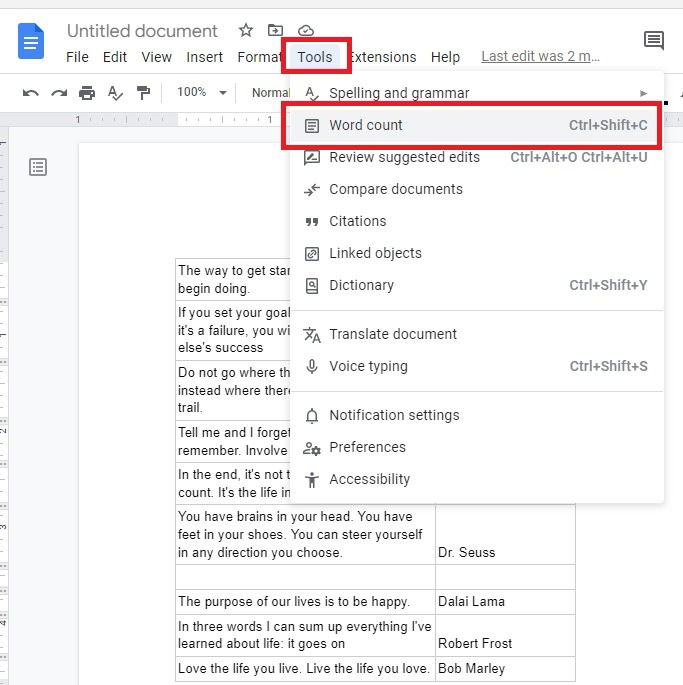Click the Word count menu icon

click(312, 126)
